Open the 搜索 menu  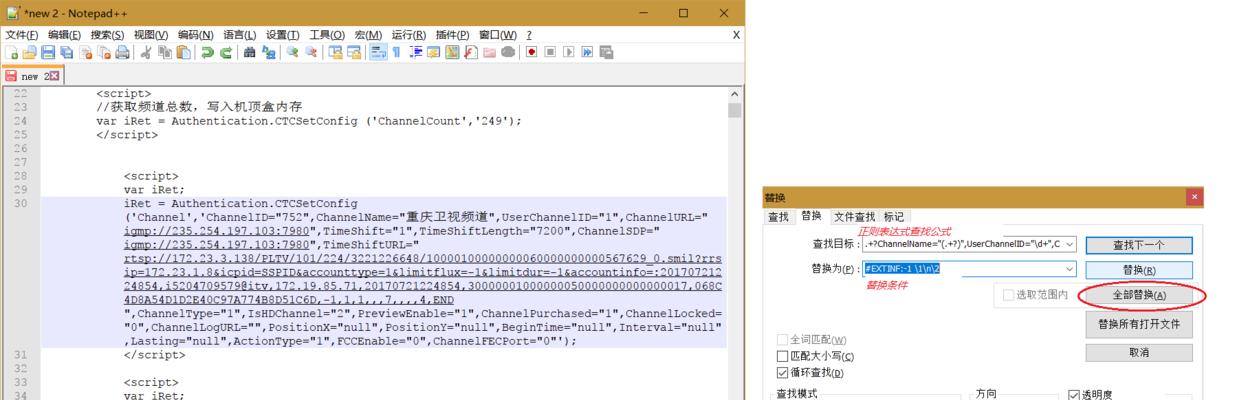[x=107, y=34]
